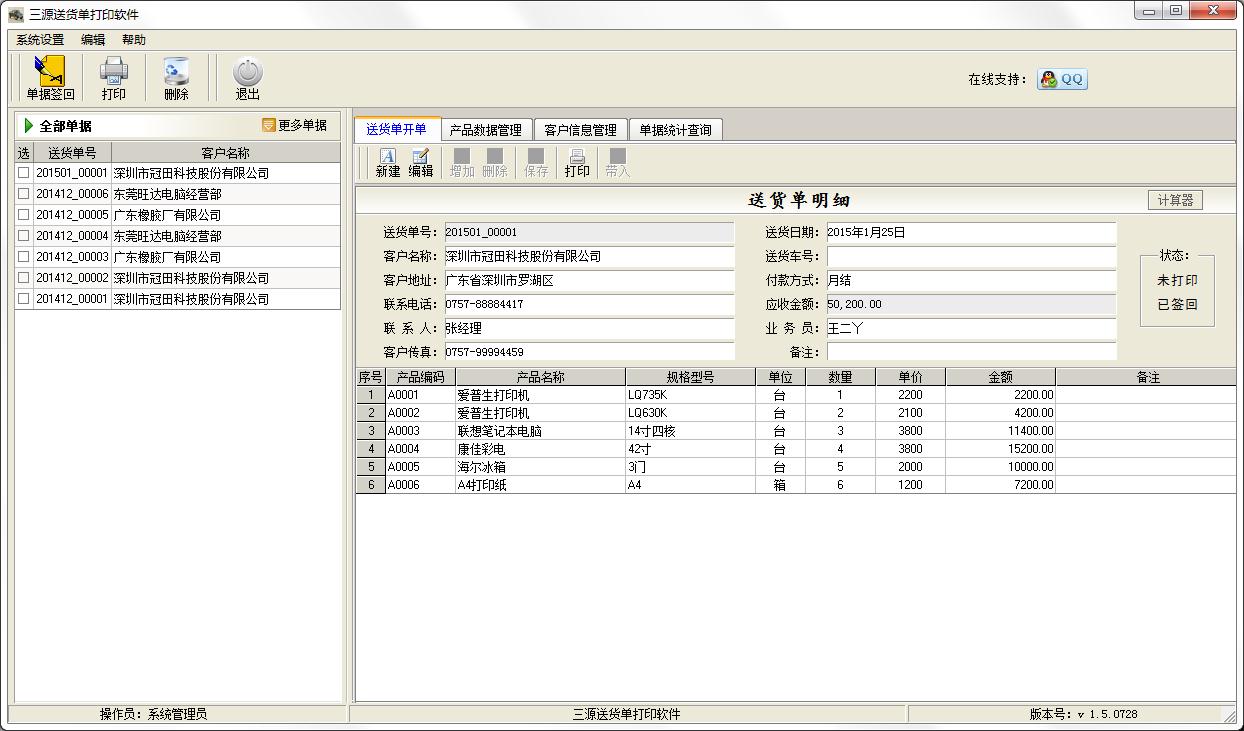Click 操作员: 系统管理员 in status bar
Screen dimensions: 1244x731
(153, 714)
